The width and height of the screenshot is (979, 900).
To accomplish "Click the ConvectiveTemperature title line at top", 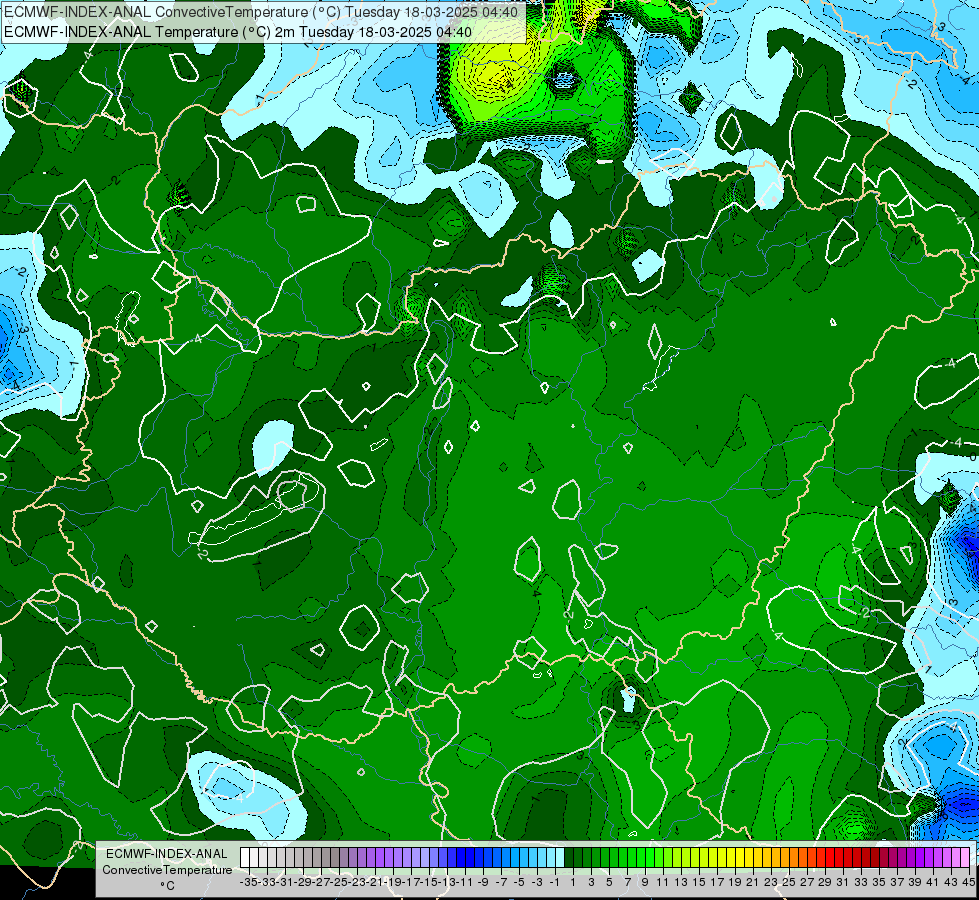I will pyautogui.click(x=261, y=11).
